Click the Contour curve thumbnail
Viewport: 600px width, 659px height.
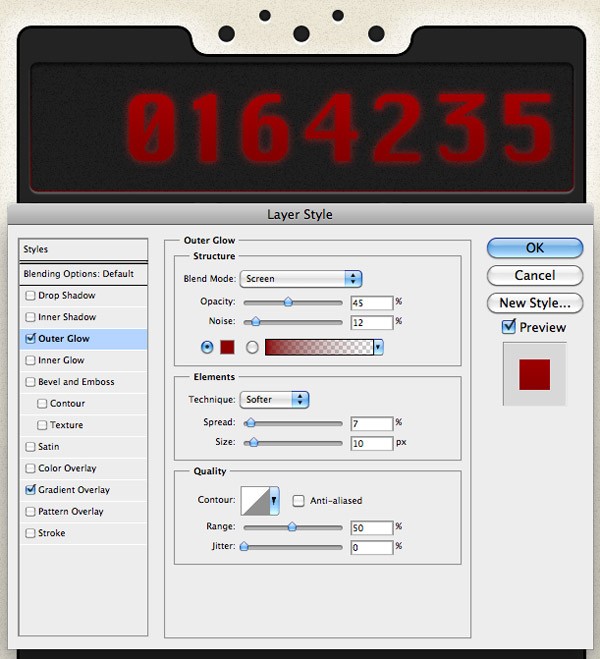click(255, 500)
